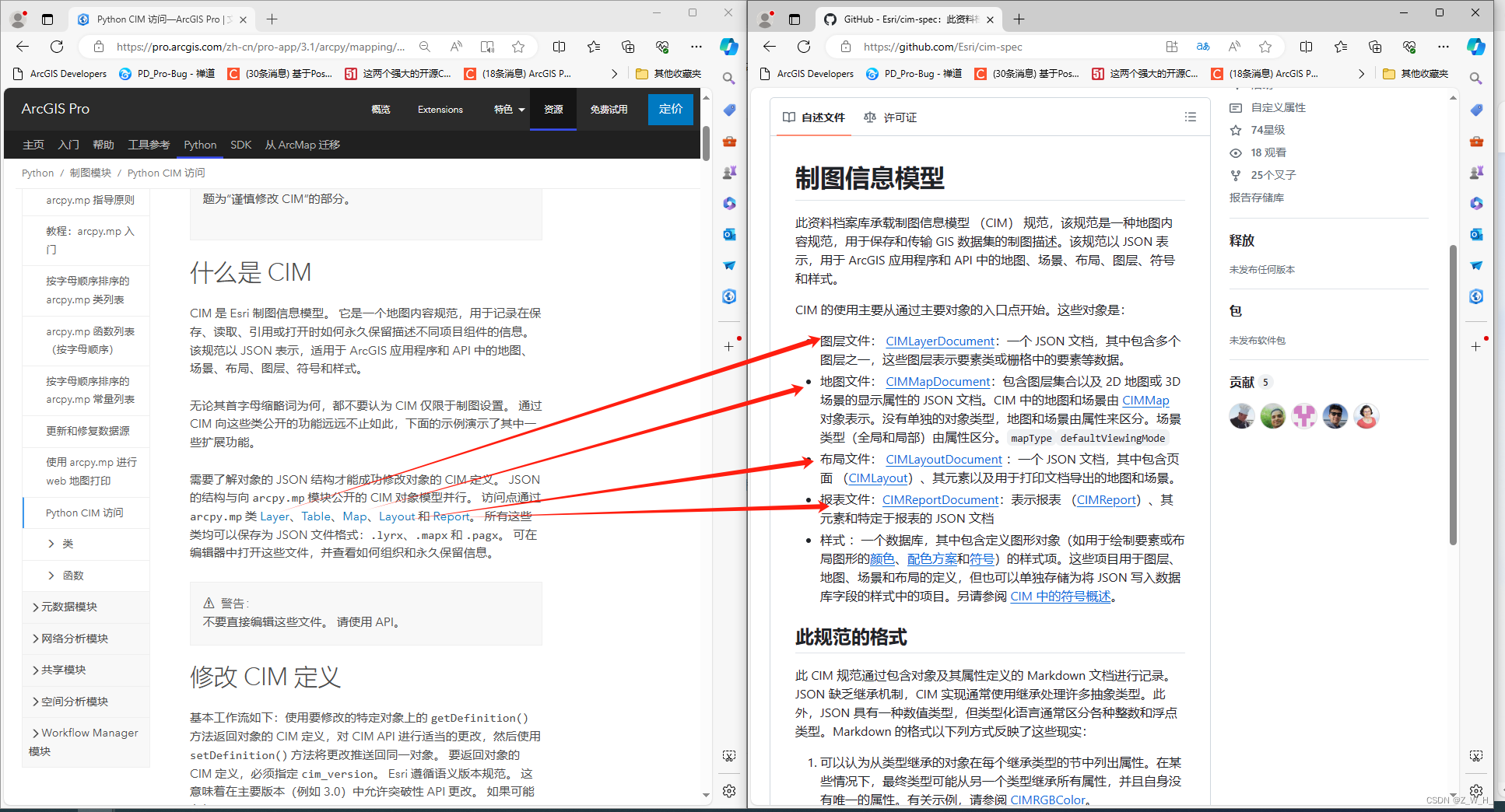
Task: Open ArcGIS Developers bookmark in GitHub window
Action: click(807, 74)
